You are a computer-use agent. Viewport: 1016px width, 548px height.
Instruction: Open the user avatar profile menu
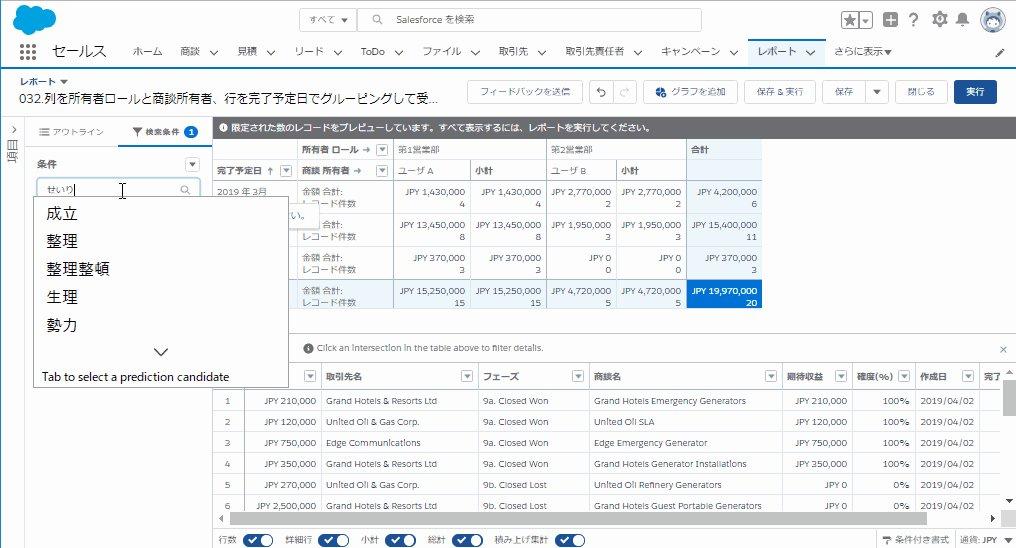pyautogui.click(x=993, y=20)
